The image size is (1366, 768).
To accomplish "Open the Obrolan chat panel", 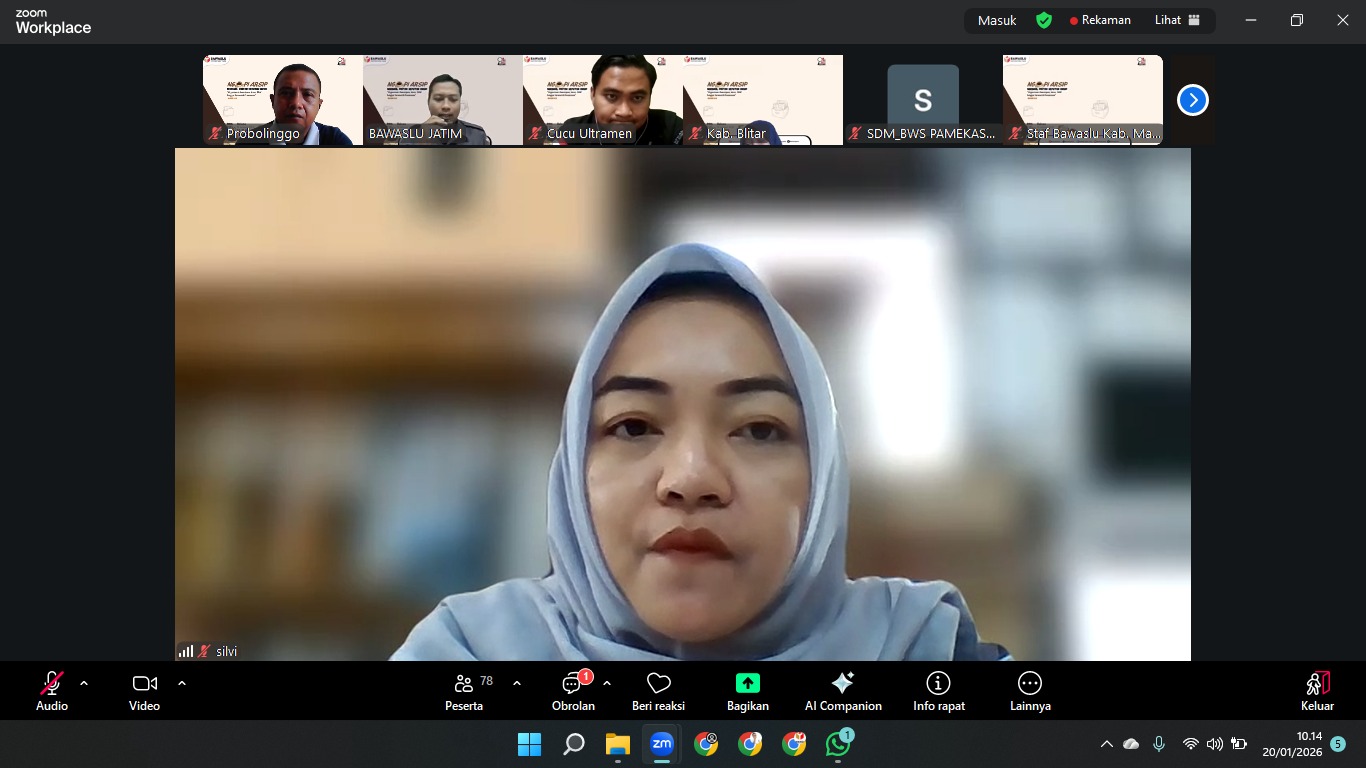I will click(573, 690).
